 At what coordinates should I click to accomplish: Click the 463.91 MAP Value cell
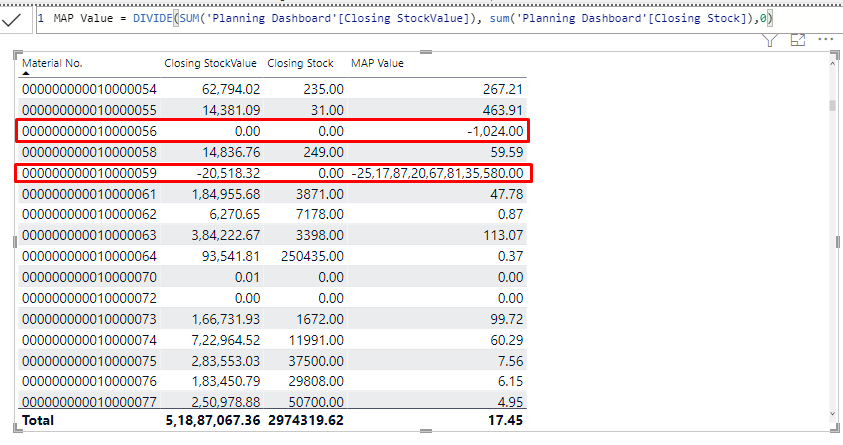point(503,110)
